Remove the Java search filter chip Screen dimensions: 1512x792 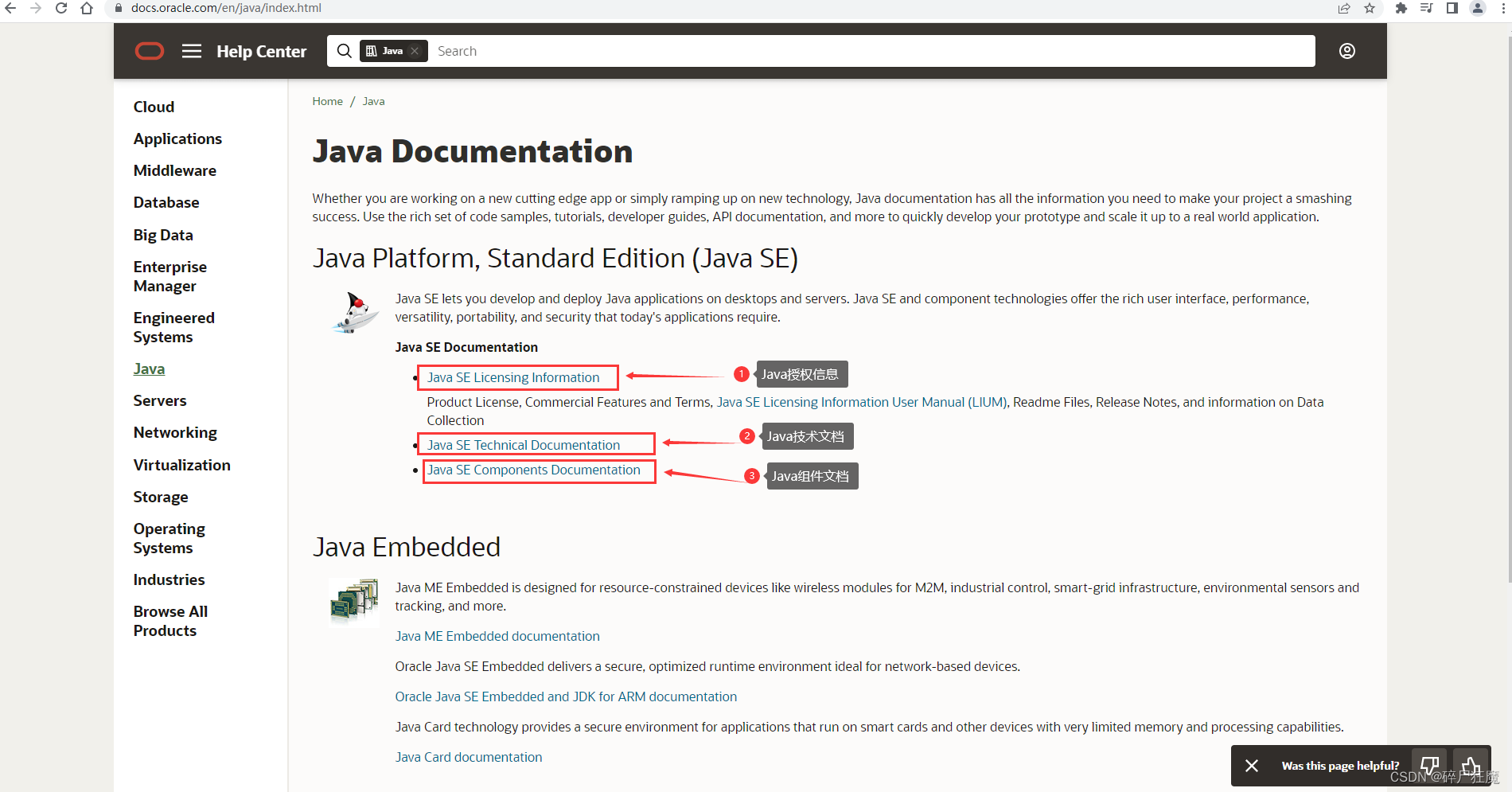(x=415, y=51)
